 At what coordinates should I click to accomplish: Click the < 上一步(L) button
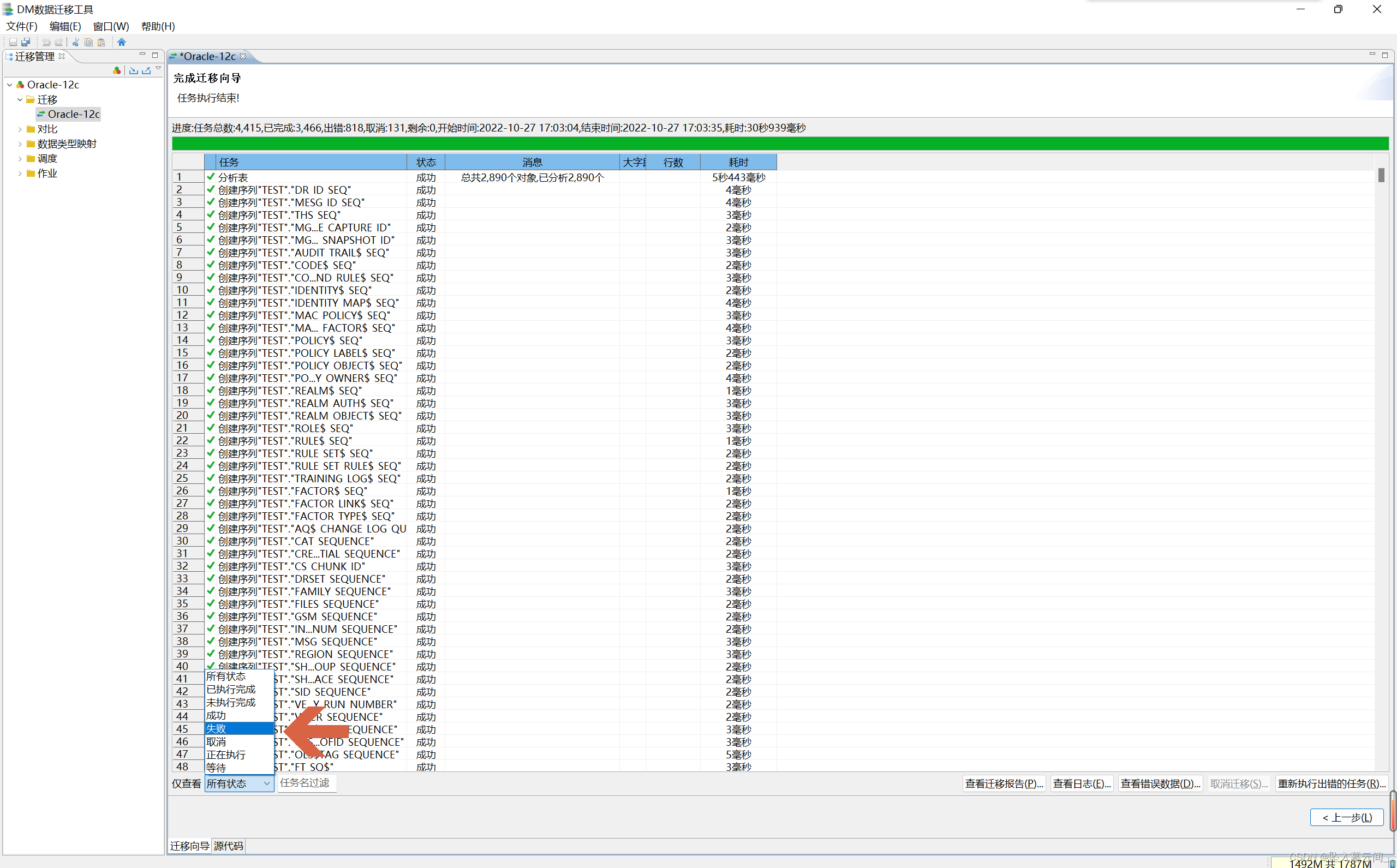[x=1346, y=817]
